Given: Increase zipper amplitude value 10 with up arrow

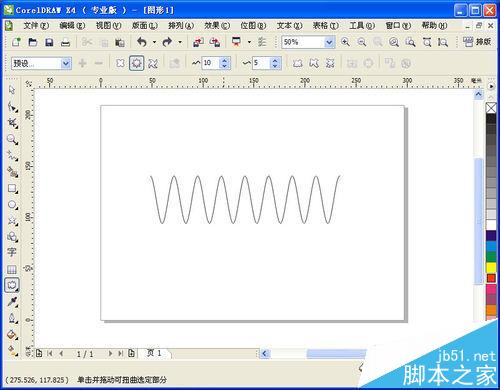Looking at the screenshot, I should 225,60.
